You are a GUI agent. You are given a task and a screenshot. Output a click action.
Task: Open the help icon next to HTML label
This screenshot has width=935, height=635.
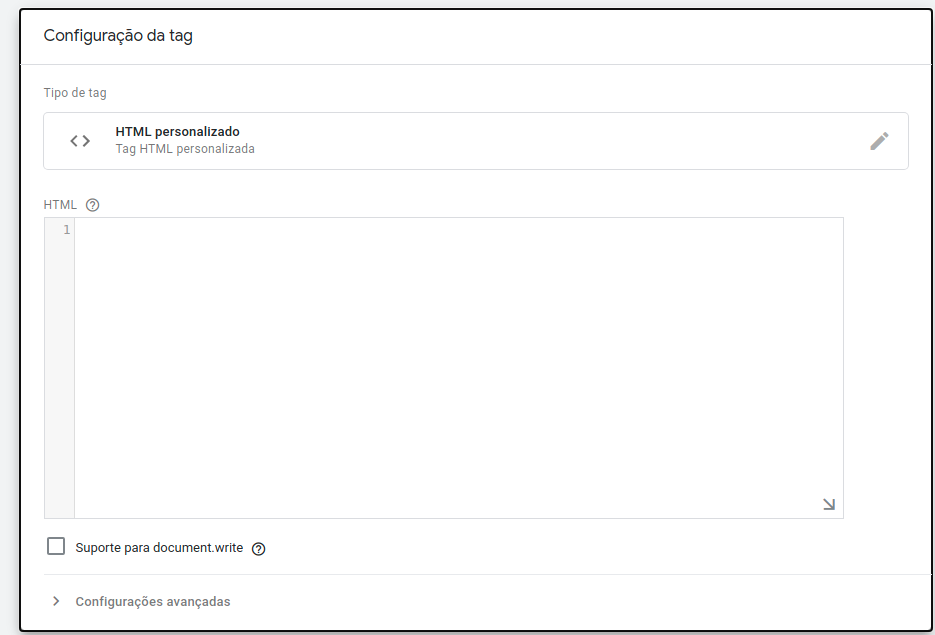pos(92,205)
